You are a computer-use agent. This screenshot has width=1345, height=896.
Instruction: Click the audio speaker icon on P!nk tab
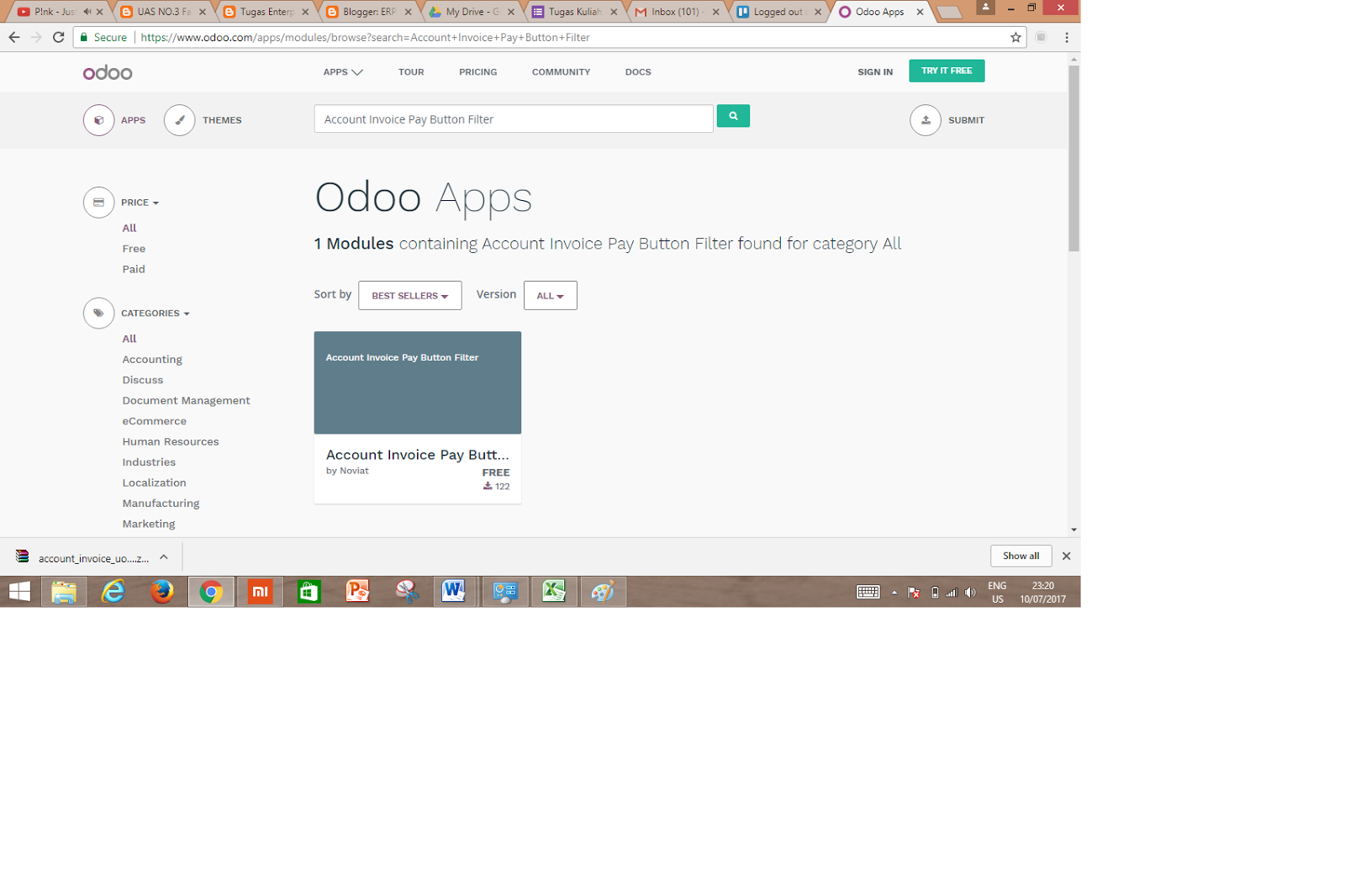(87, 12)
